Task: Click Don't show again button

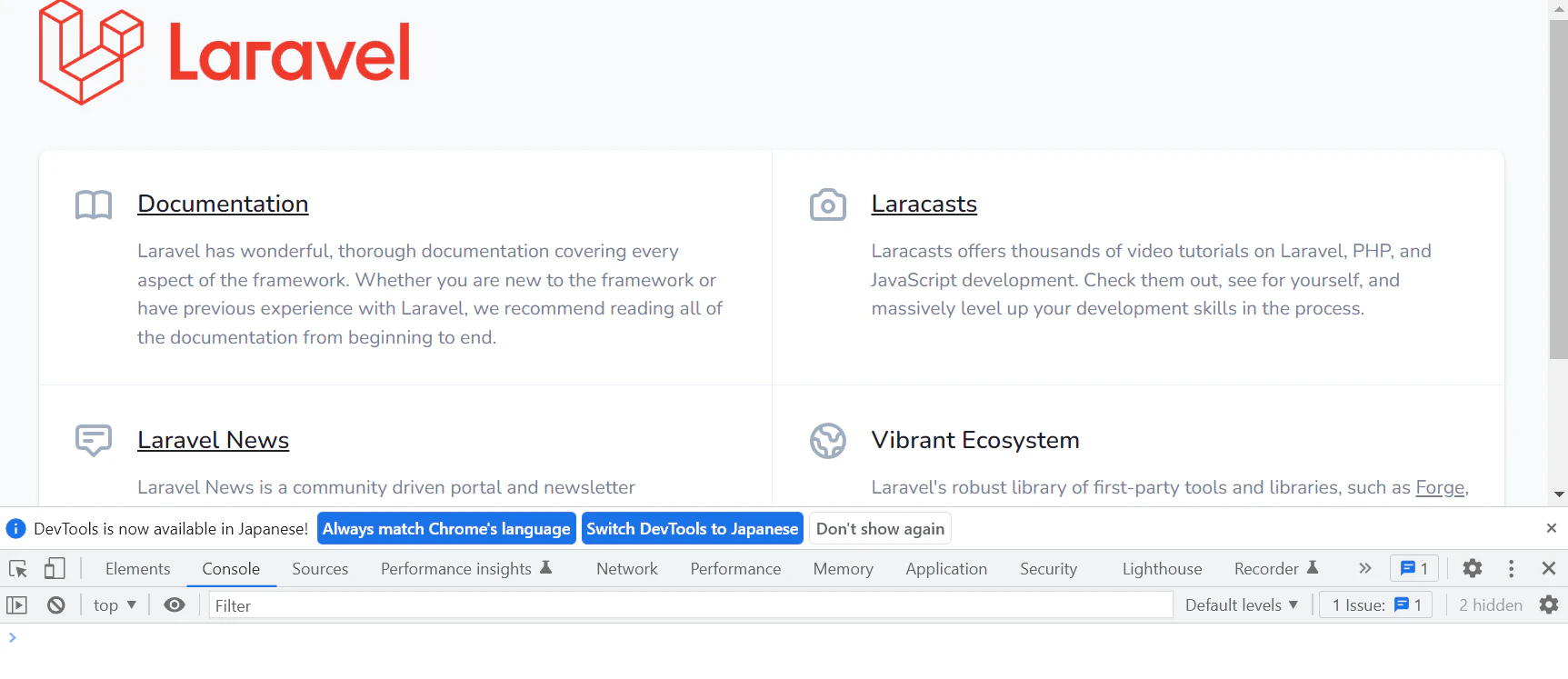Action: 880,529
